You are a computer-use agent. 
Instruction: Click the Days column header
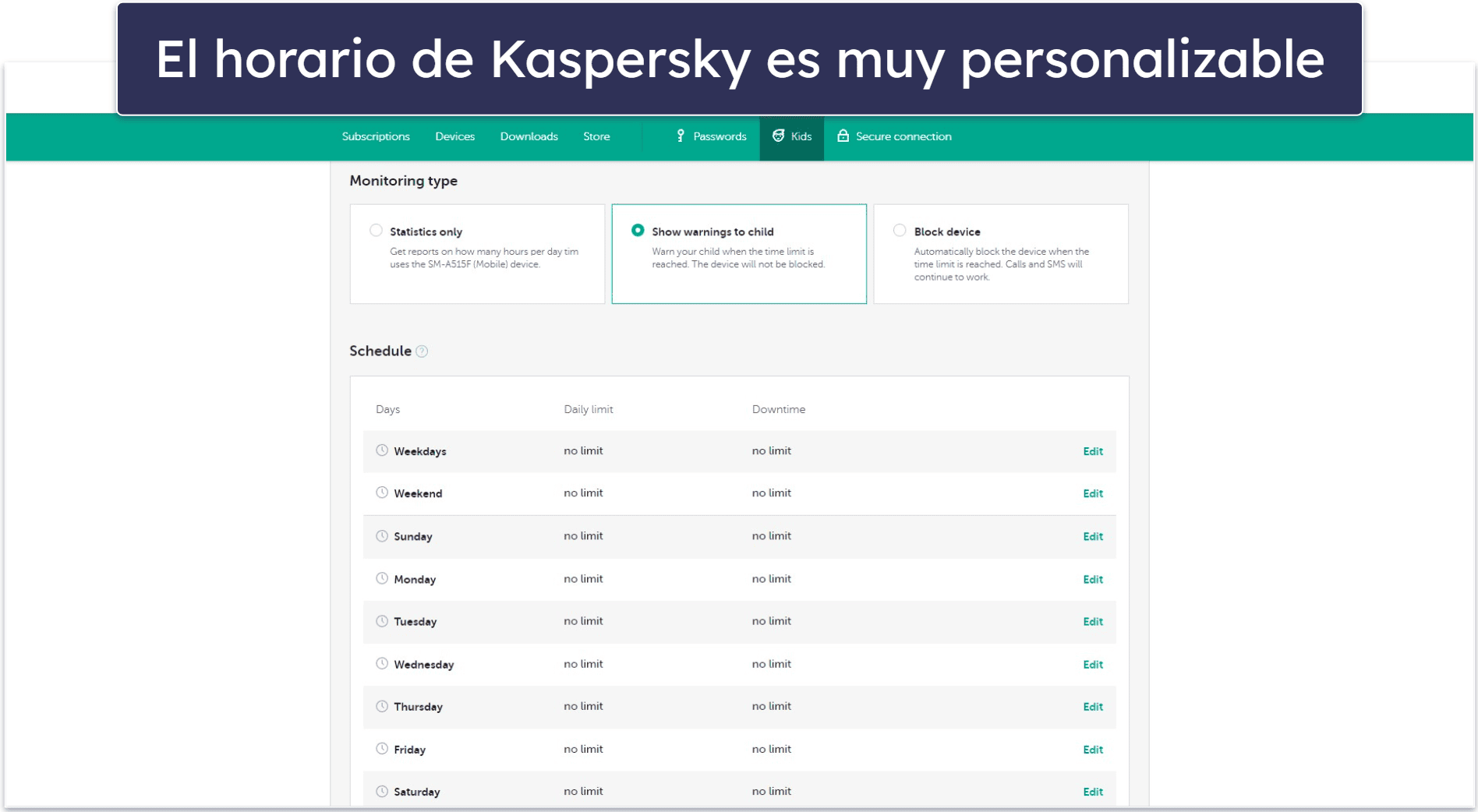[x=387, y=409]
